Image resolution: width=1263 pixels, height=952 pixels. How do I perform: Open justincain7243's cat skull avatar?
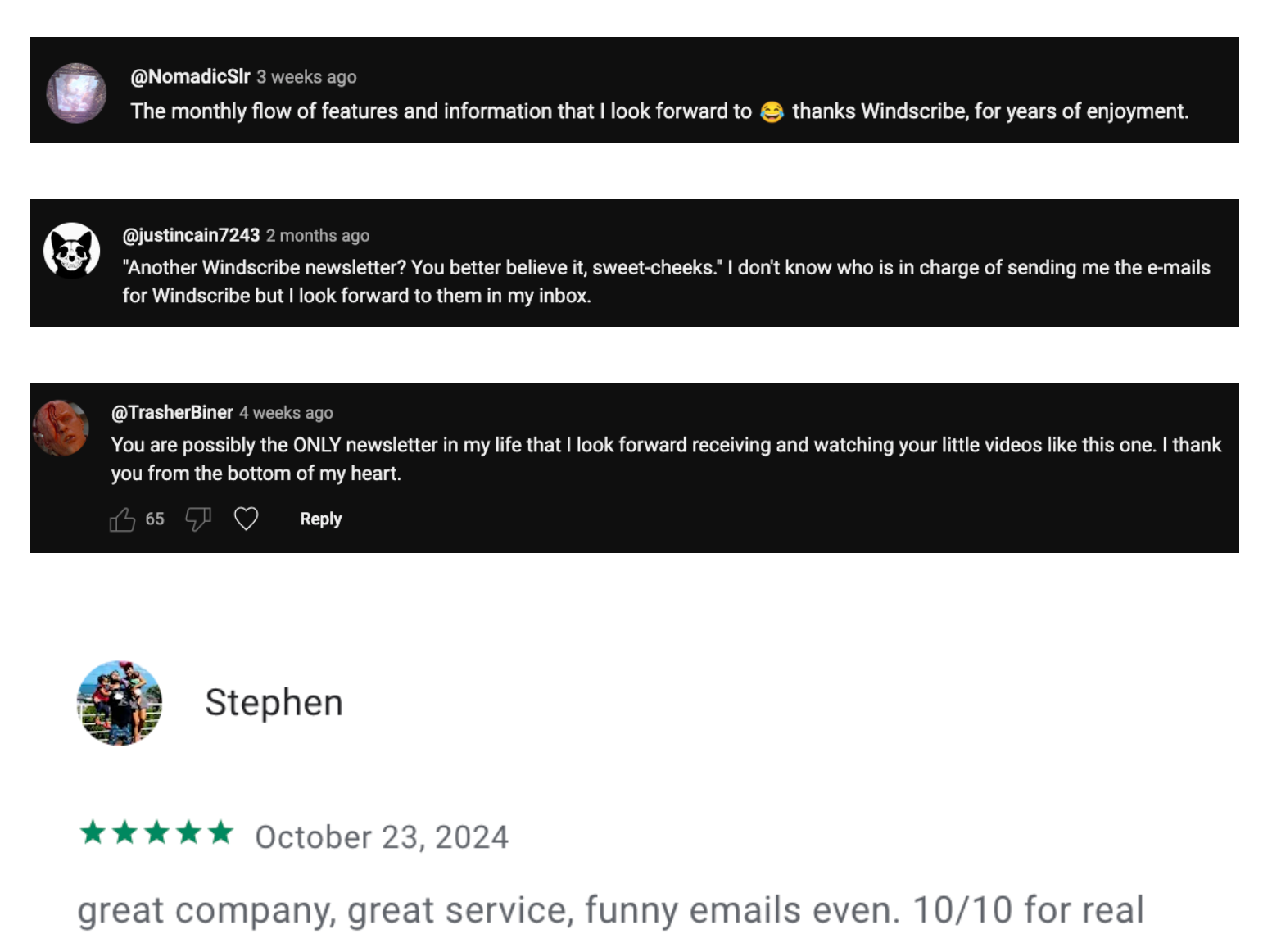click(x=72, y=251)
